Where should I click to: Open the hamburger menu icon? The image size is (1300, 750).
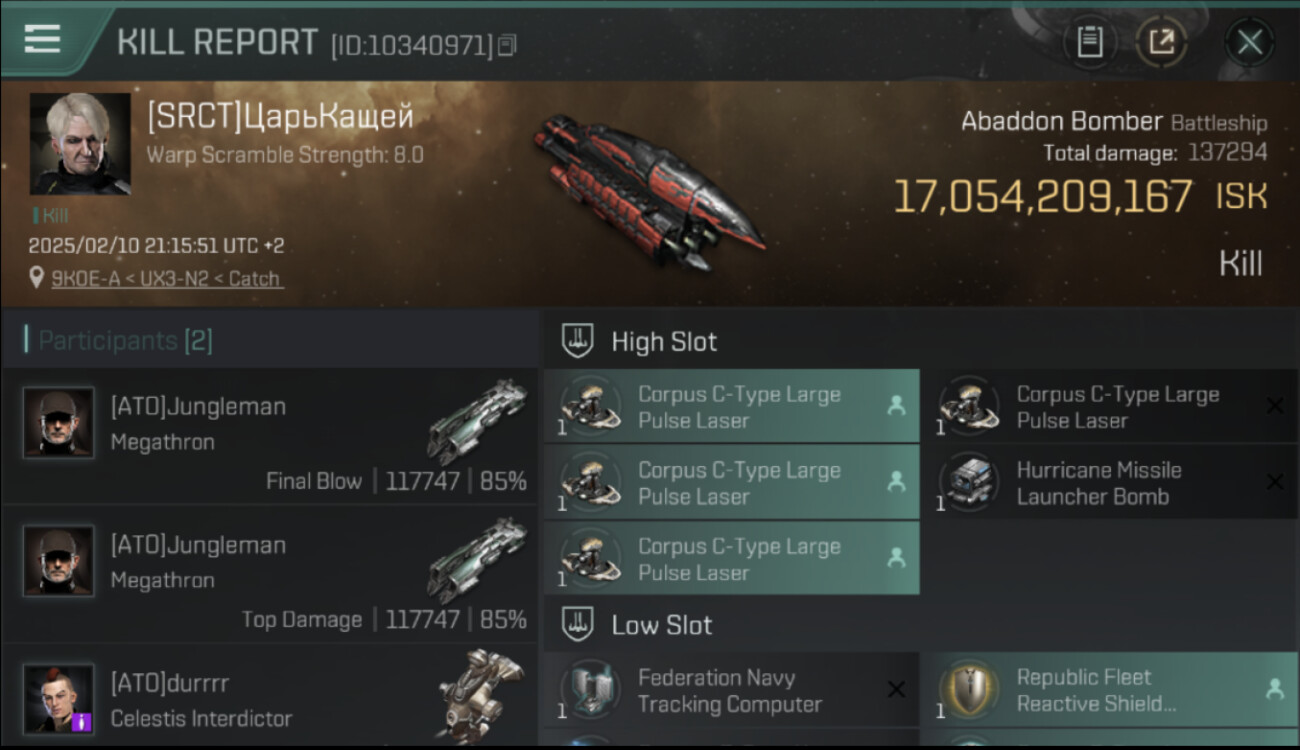pyautogui.click(x=42, y=39)
